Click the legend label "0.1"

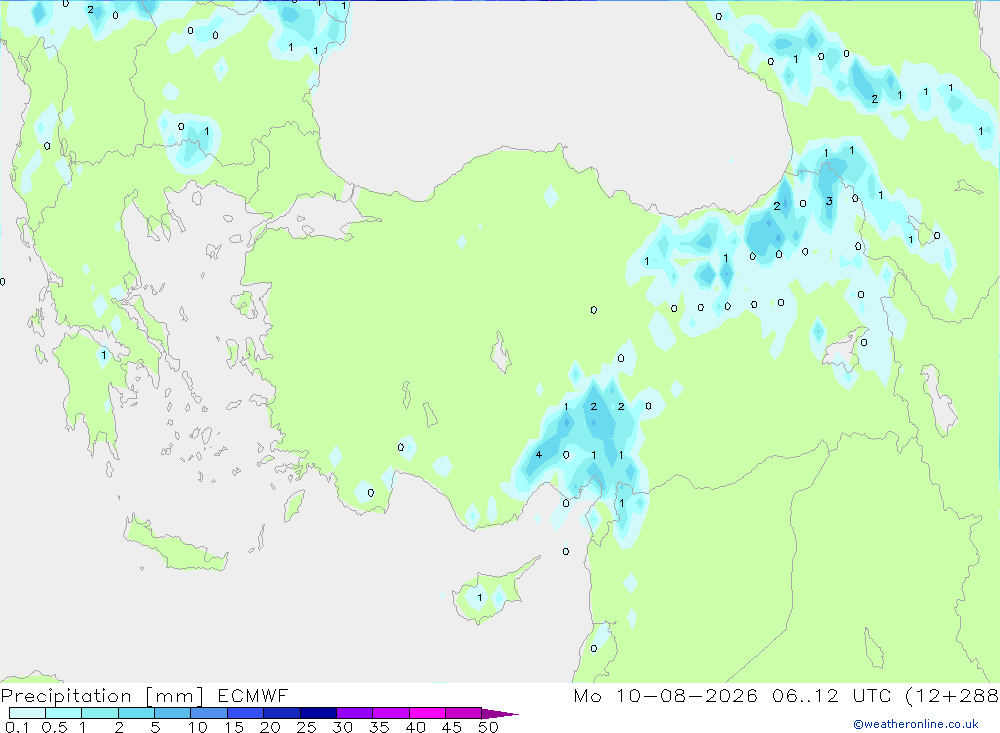(x=16, y=727)
